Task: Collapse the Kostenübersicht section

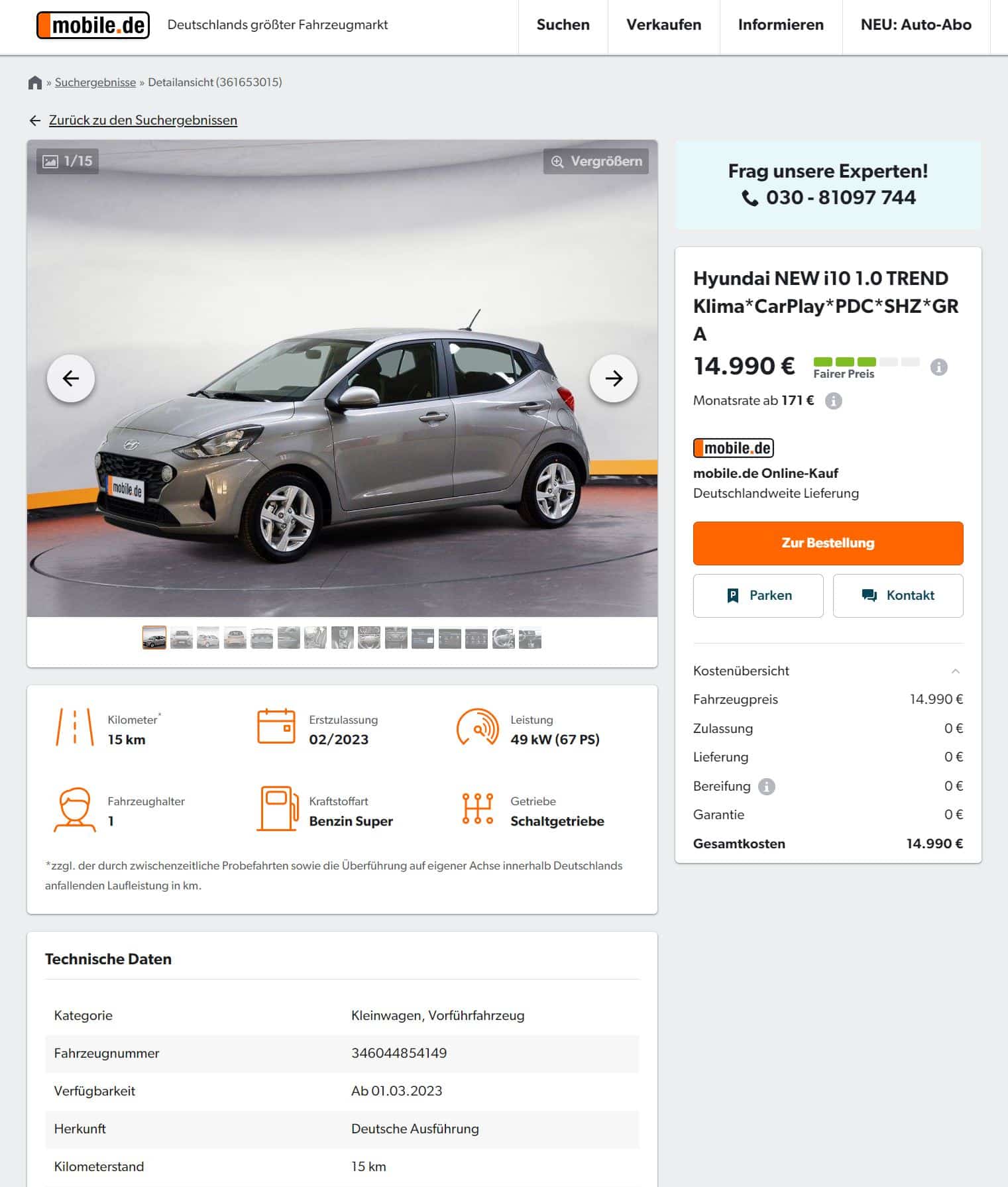Action: coord(956,671)
